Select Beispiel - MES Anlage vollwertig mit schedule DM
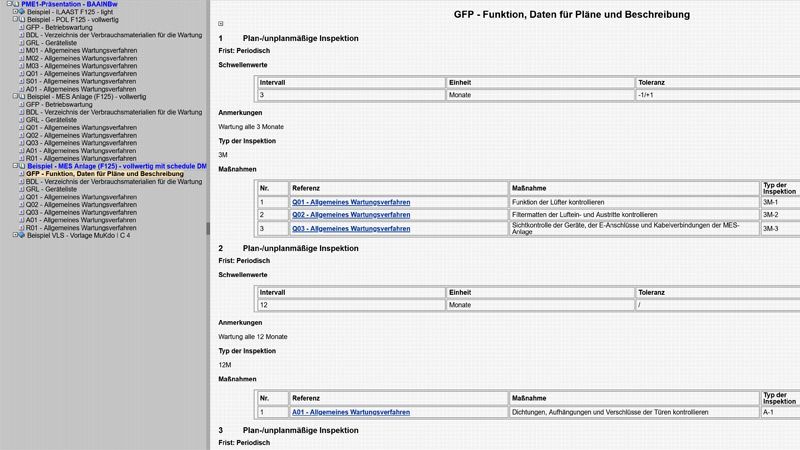Screen dimensions: 800x450 117,166
